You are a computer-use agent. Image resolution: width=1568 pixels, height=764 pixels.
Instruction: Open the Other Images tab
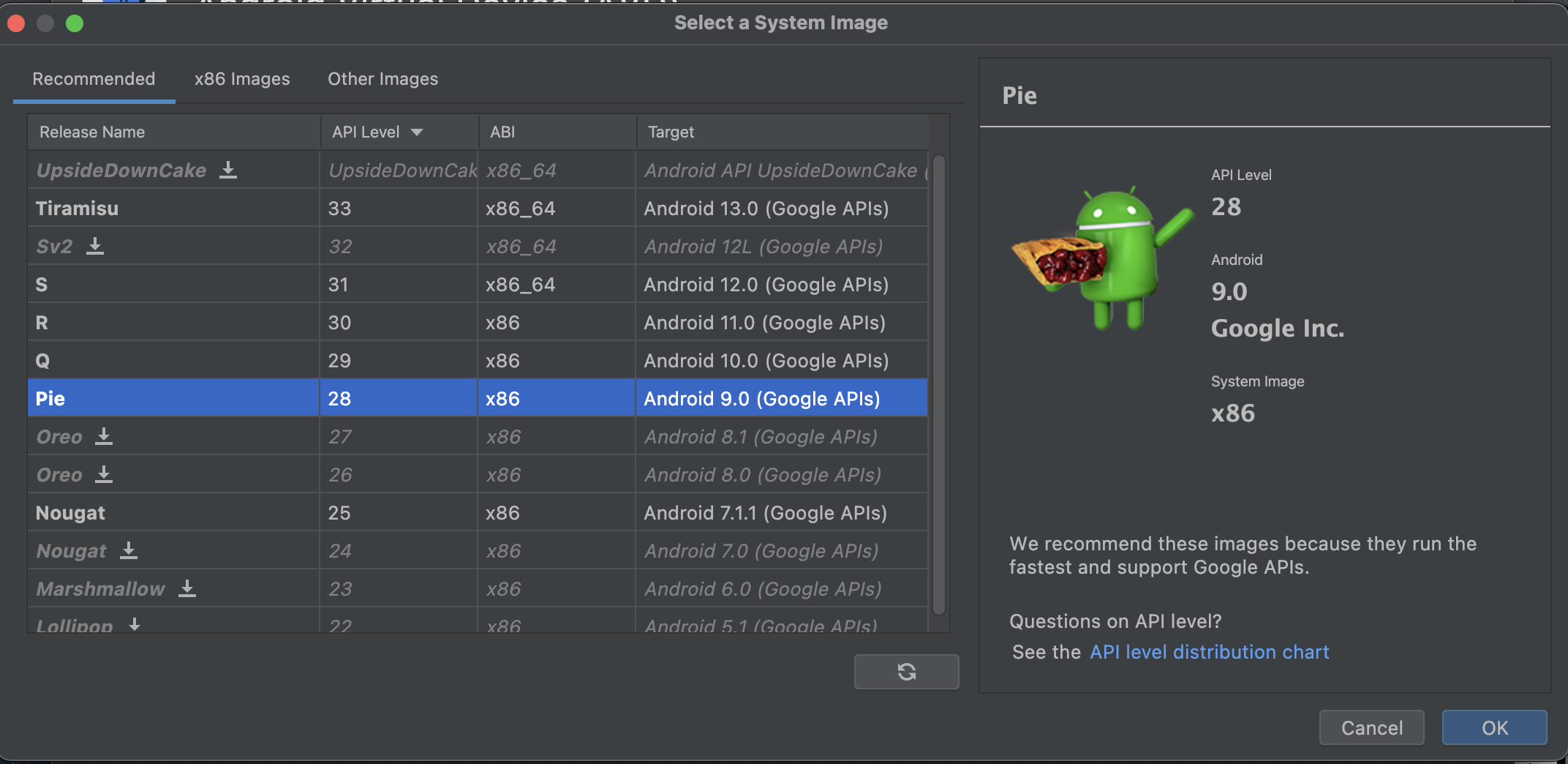[382, 79]
